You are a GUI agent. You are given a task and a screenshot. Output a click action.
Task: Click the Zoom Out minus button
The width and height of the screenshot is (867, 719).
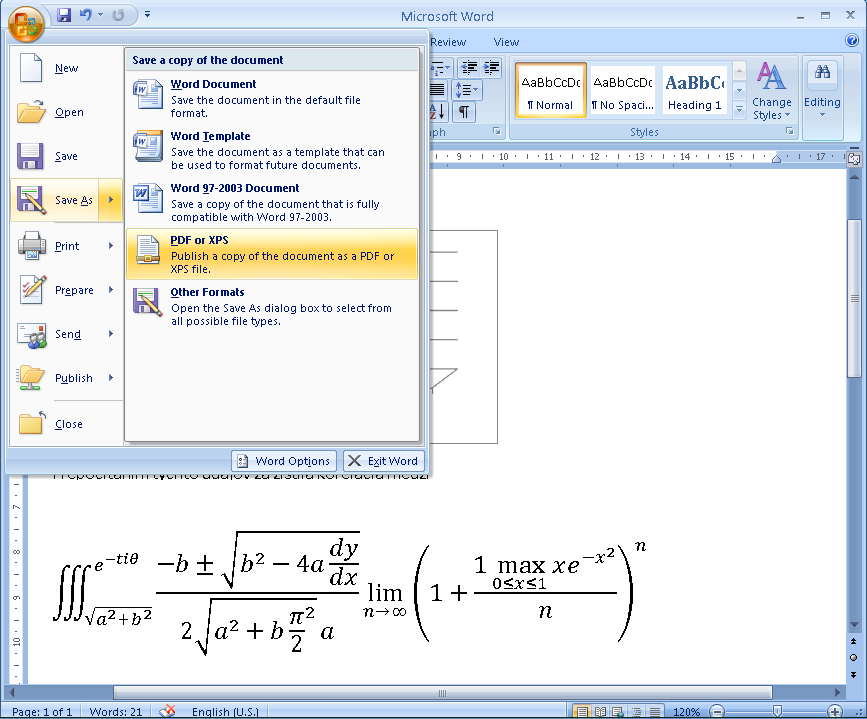pyautogui.click(x=717, y=711)
